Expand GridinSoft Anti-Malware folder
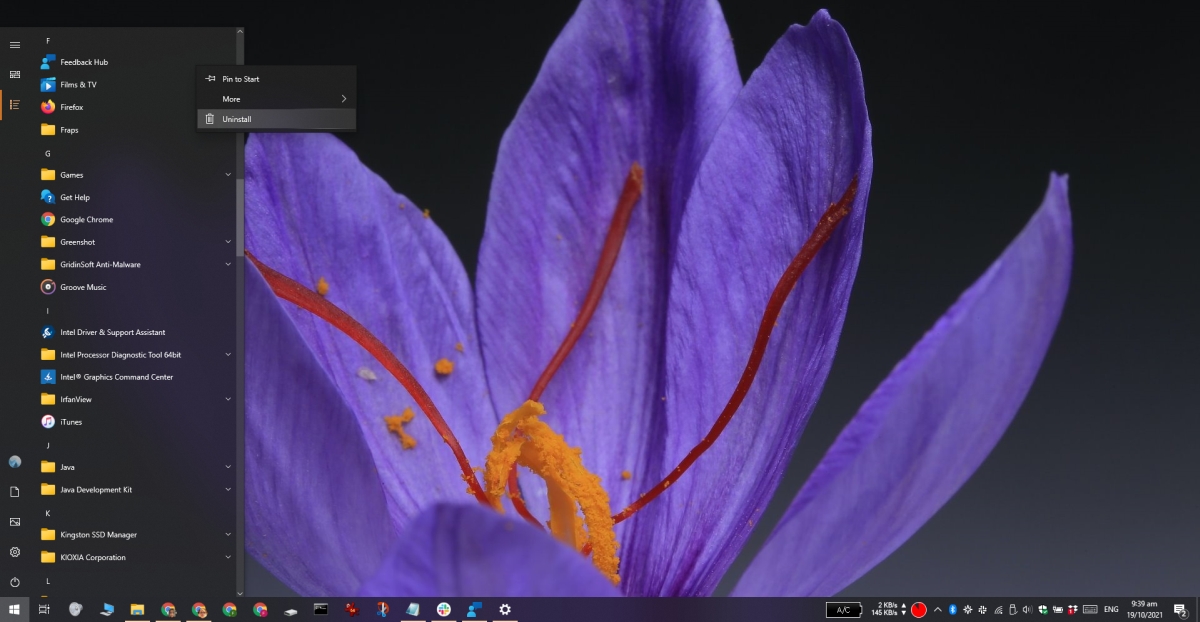1200x622 pixels. pos(135,265)
